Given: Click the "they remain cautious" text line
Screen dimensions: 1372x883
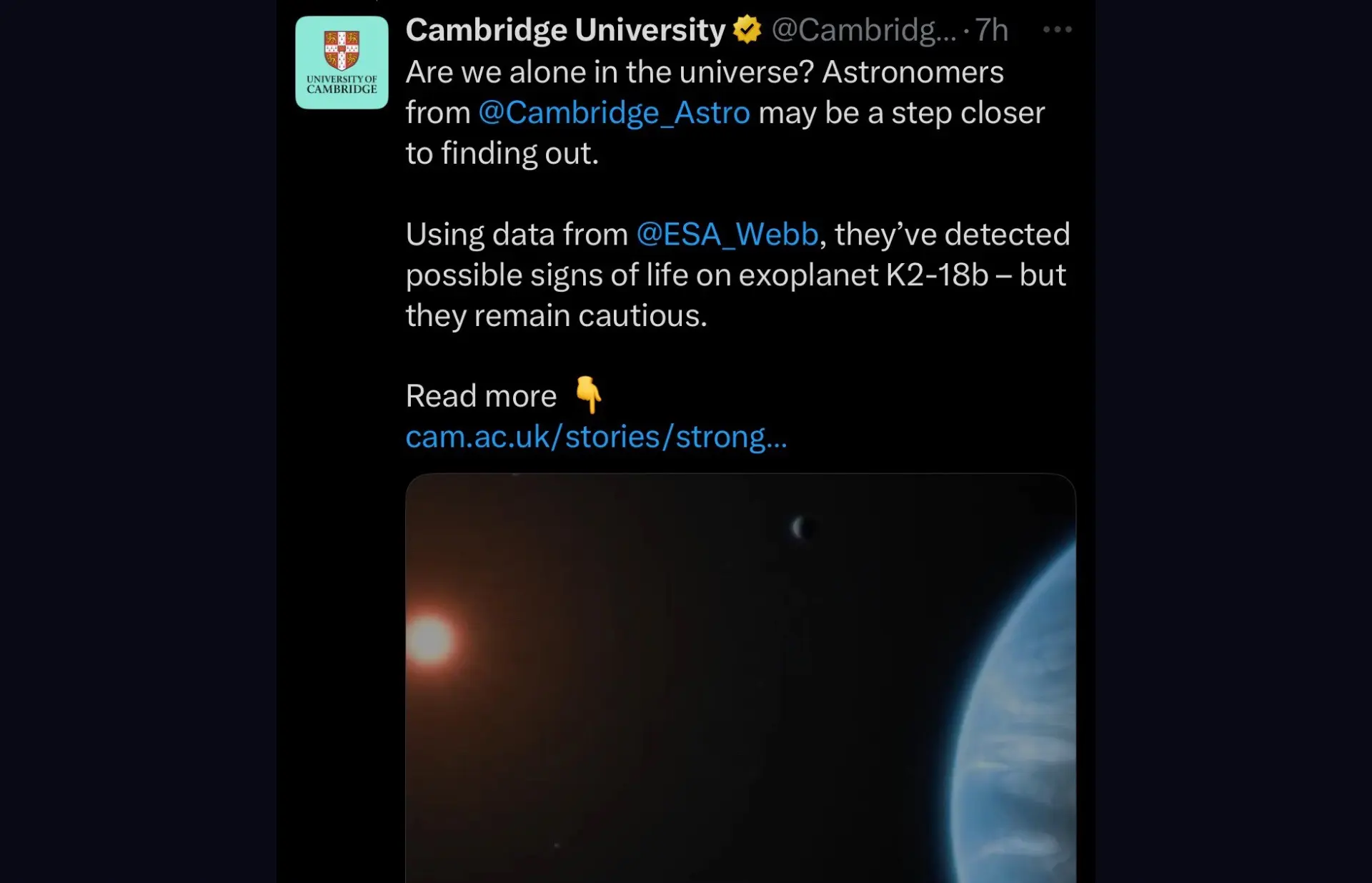Looking at the screenshot, I should [x=556, y=316].
